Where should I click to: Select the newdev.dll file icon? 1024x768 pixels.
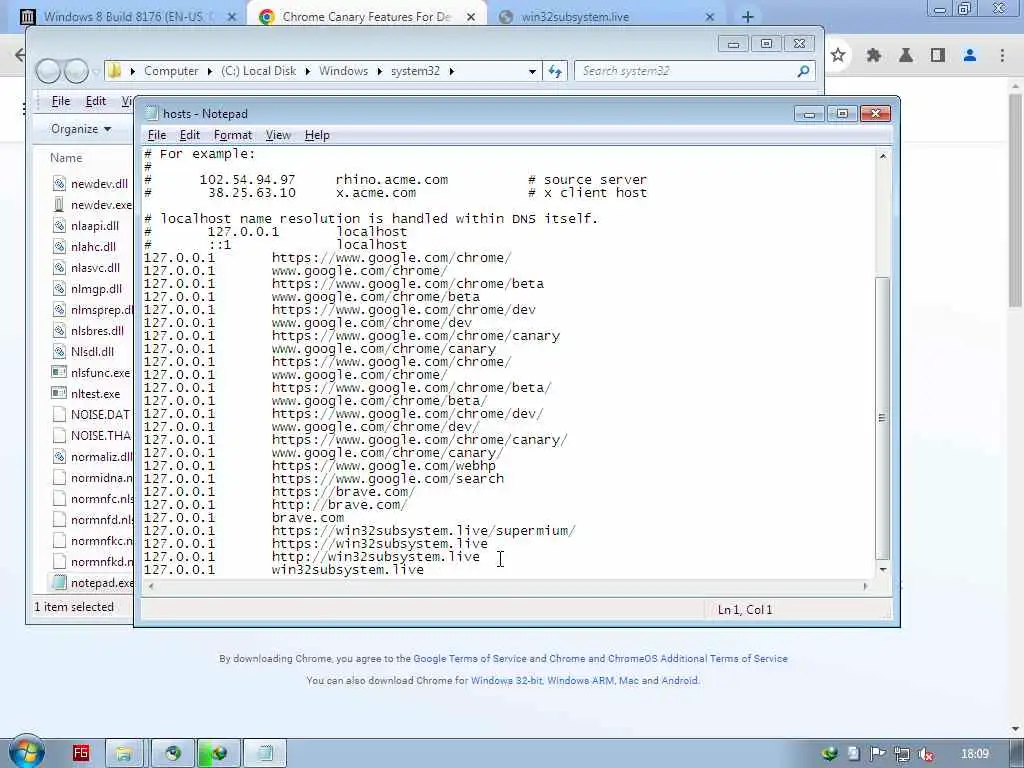coord(59,184)
